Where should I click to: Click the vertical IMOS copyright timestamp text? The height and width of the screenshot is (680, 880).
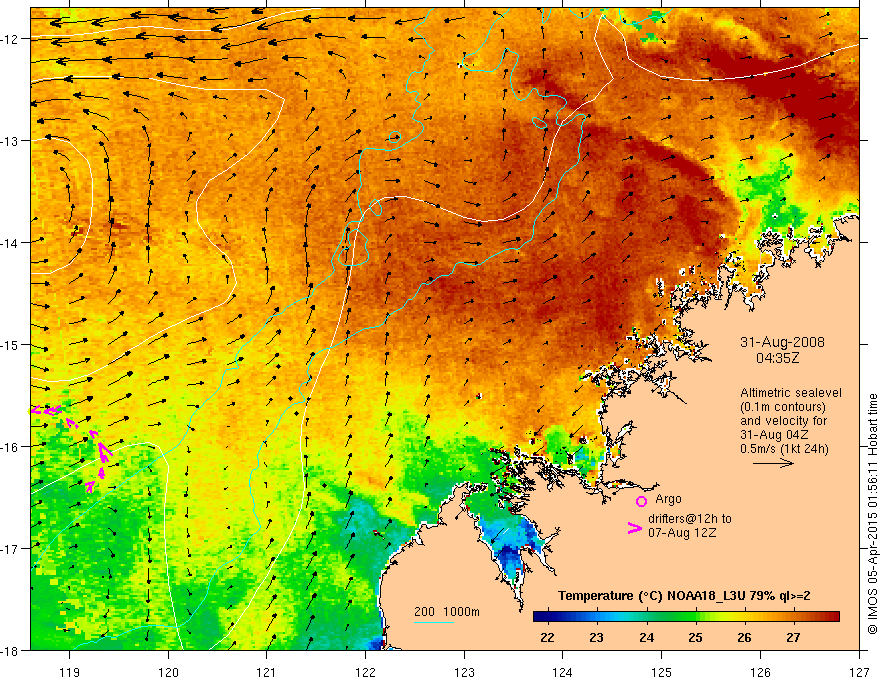[x=872, y=514]
